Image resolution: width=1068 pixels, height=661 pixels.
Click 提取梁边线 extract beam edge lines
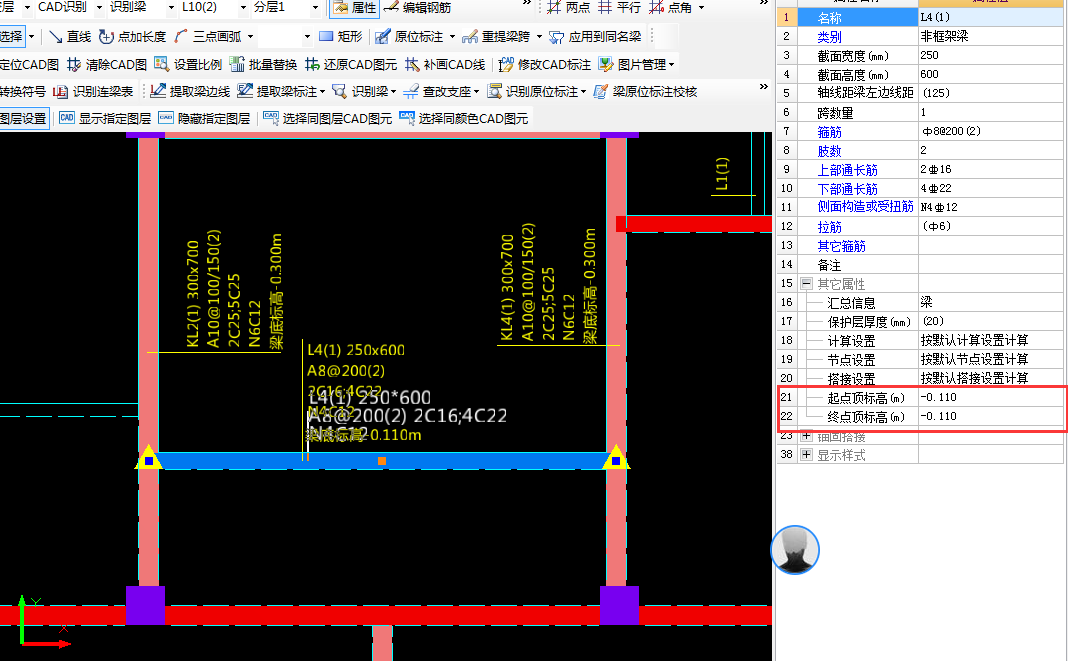[190, 91]
